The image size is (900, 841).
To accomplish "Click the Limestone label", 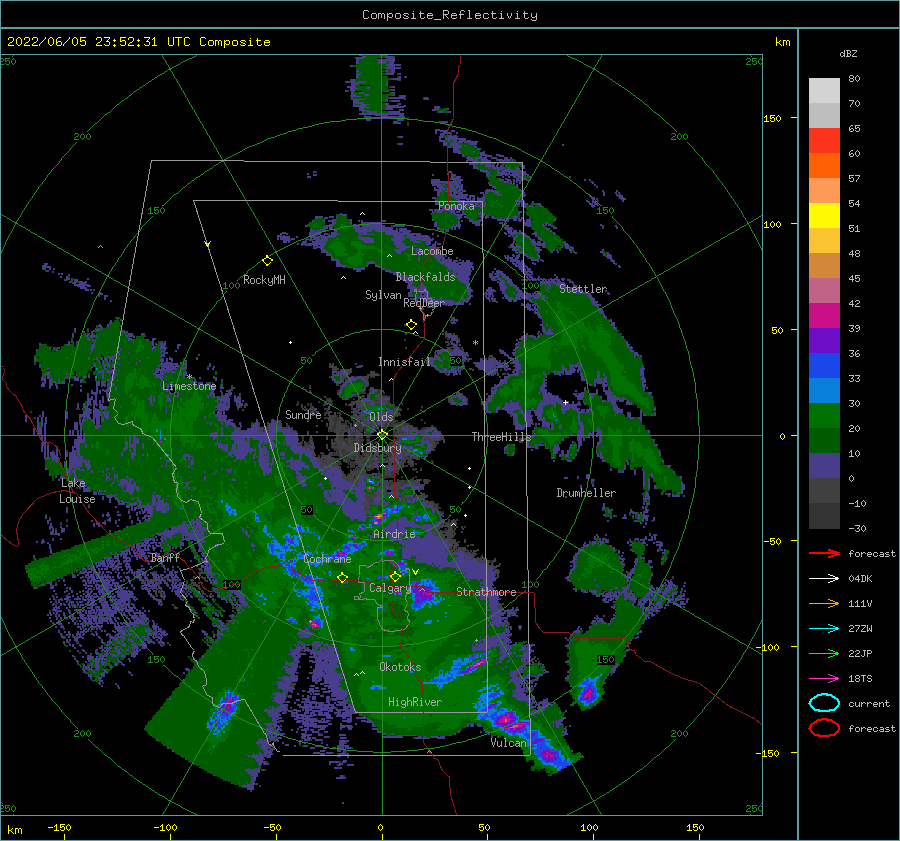I will [x=189, y=386].
